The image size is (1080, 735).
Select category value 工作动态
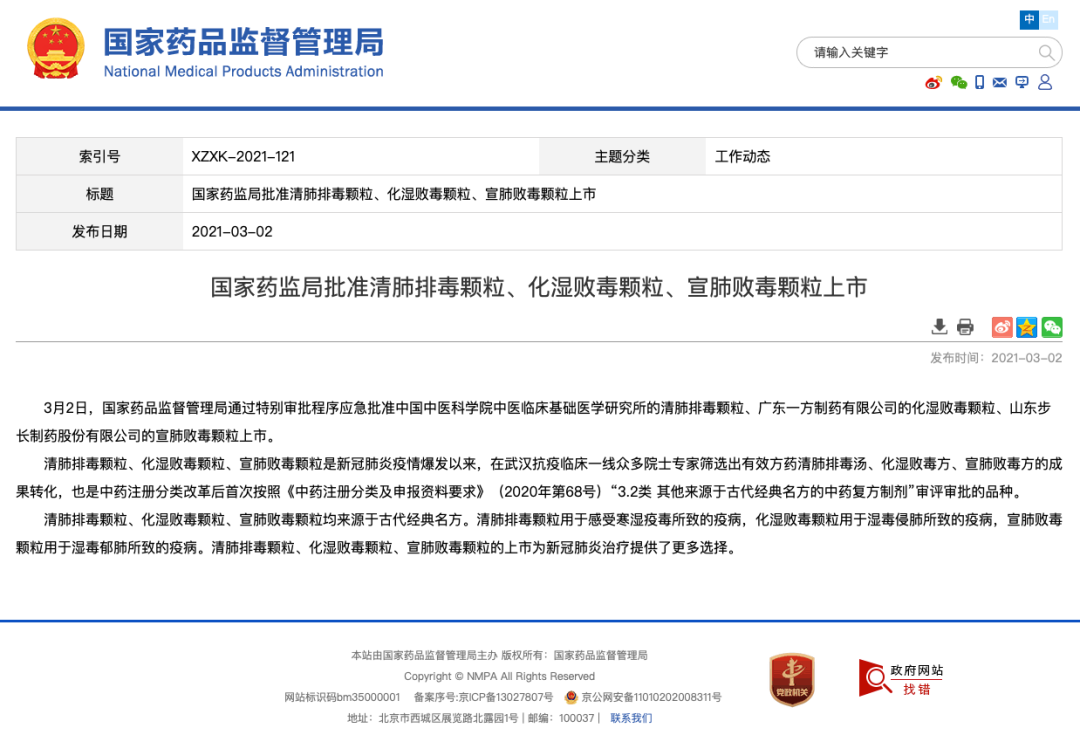click(742, 156)
